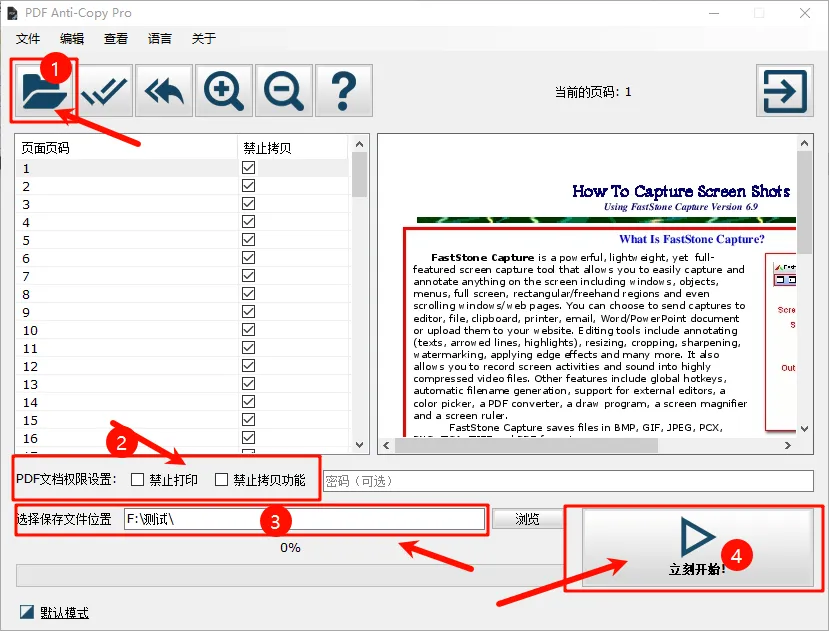Select page row 12 in the list
The height and width of the screenshot is (631, 829).
[x=182, y=366]
